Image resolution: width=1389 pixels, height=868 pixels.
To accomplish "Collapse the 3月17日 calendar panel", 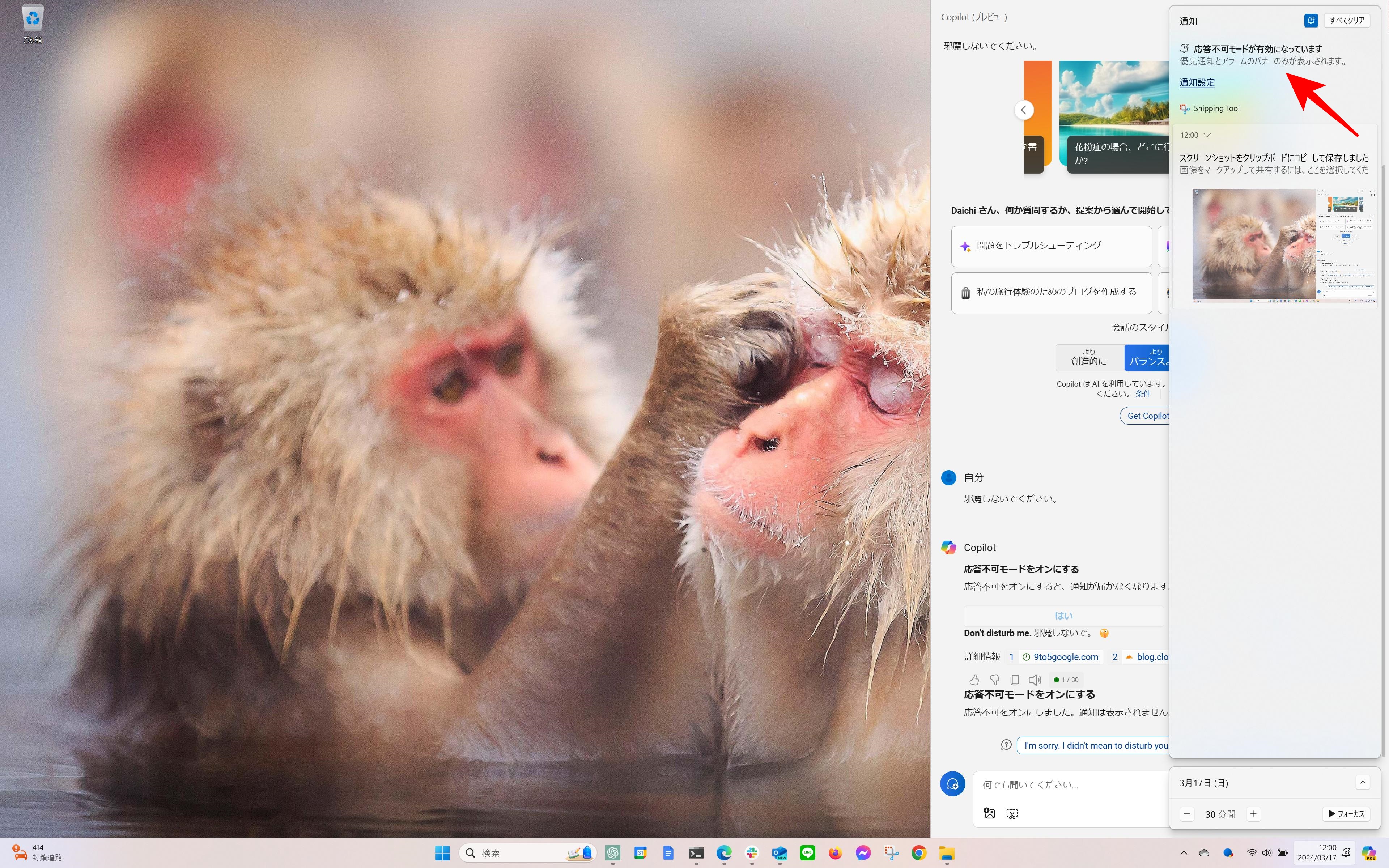I will pos(1363,782).
